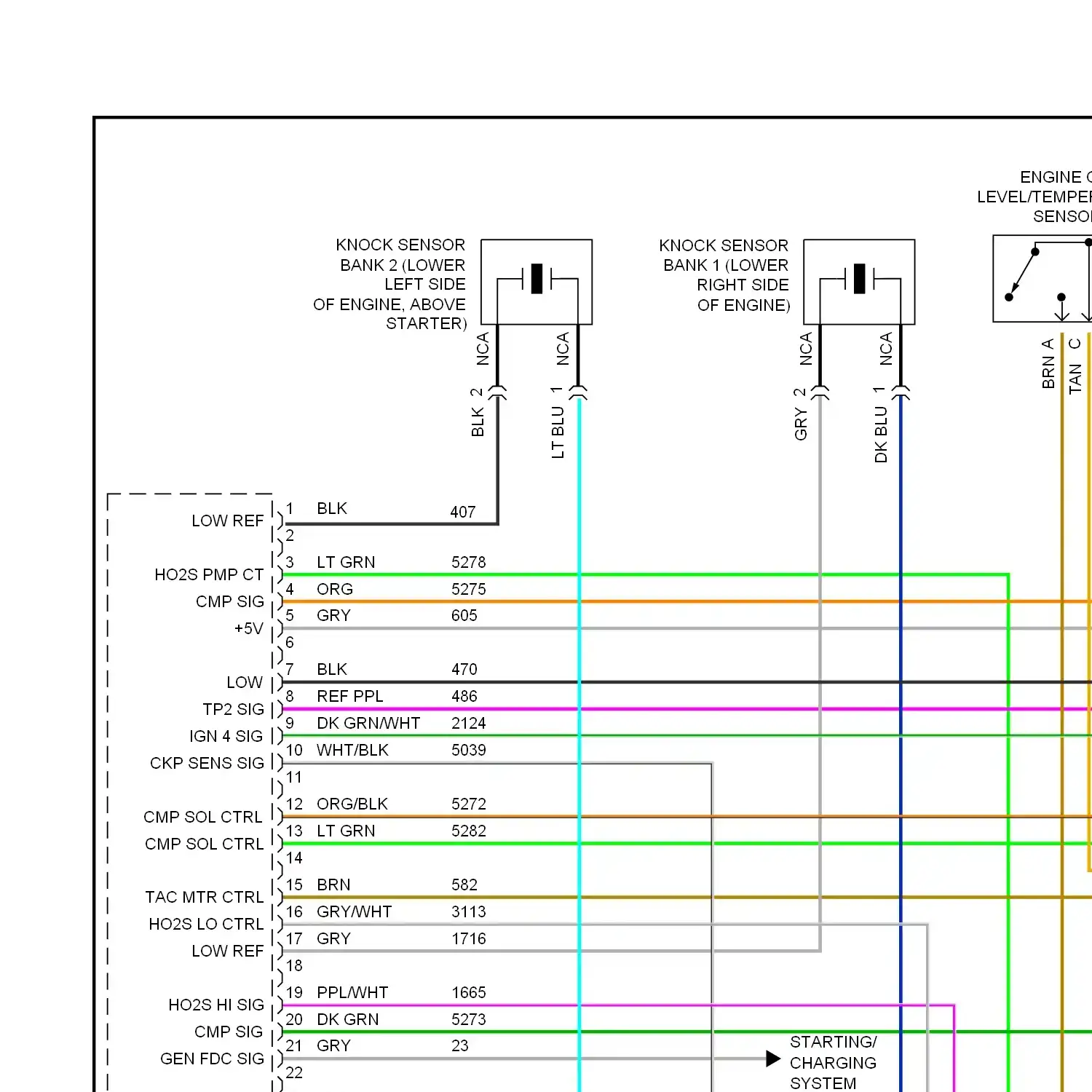Click the 'DK GRN' label at pin 20
Screen dimensions: 1092x1092
pos(347,1020)
